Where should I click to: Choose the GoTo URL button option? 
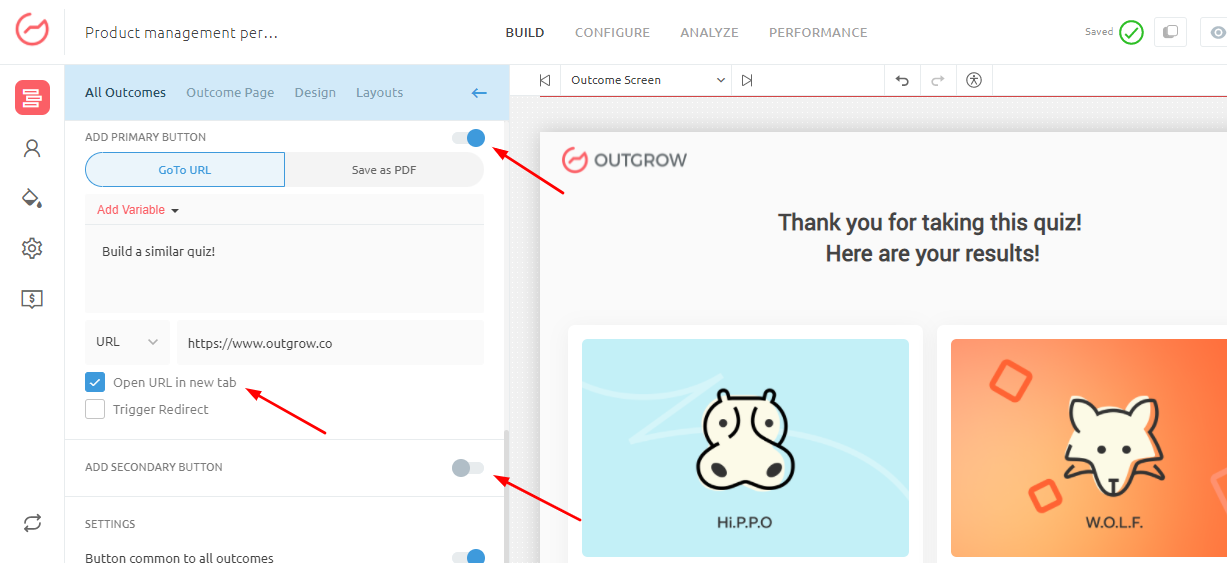pyautogui.click(x=185, y=170)
